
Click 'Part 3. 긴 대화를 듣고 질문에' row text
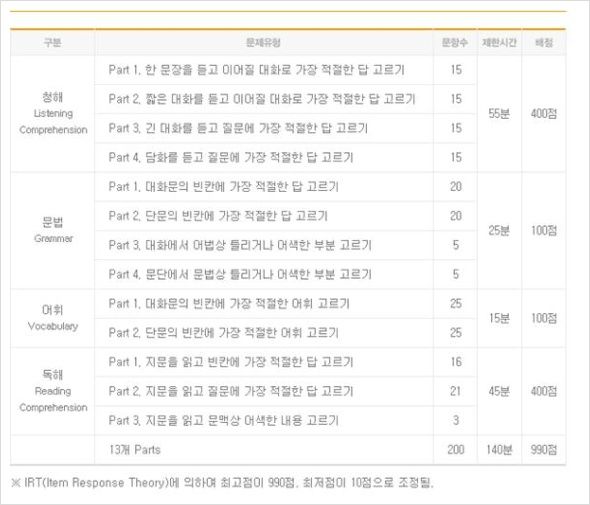point(238,128)
